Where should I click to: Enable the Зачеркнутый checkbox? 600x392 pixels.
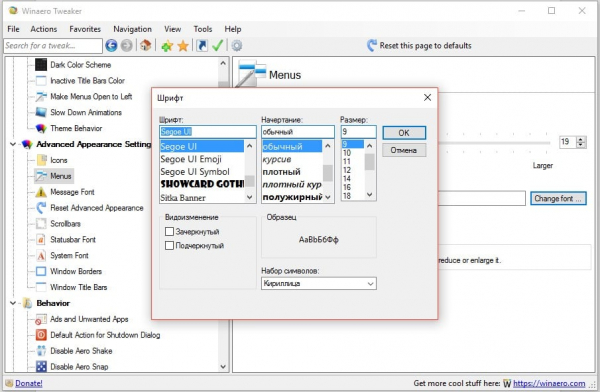[x=169, y=231]
